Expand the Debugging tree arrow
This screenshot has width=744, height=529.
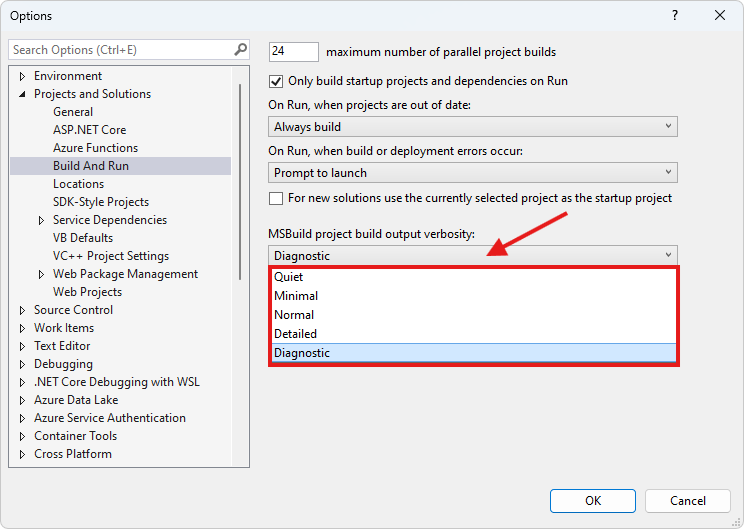22,364
